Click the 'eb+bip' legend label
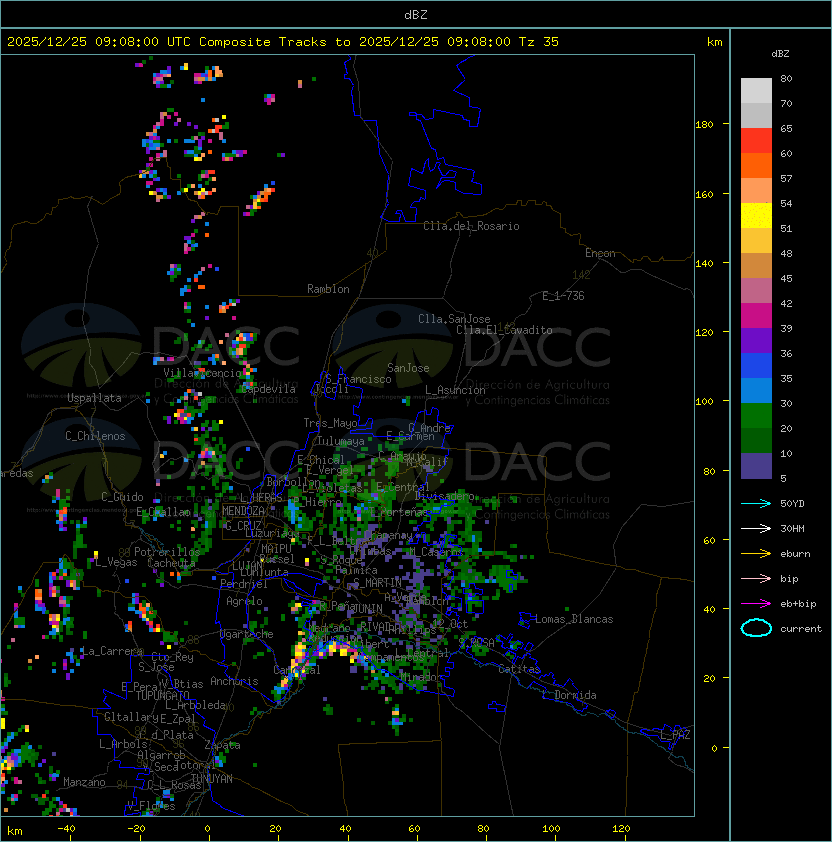The height and width of the screenshot is (842, 832). 798,604
